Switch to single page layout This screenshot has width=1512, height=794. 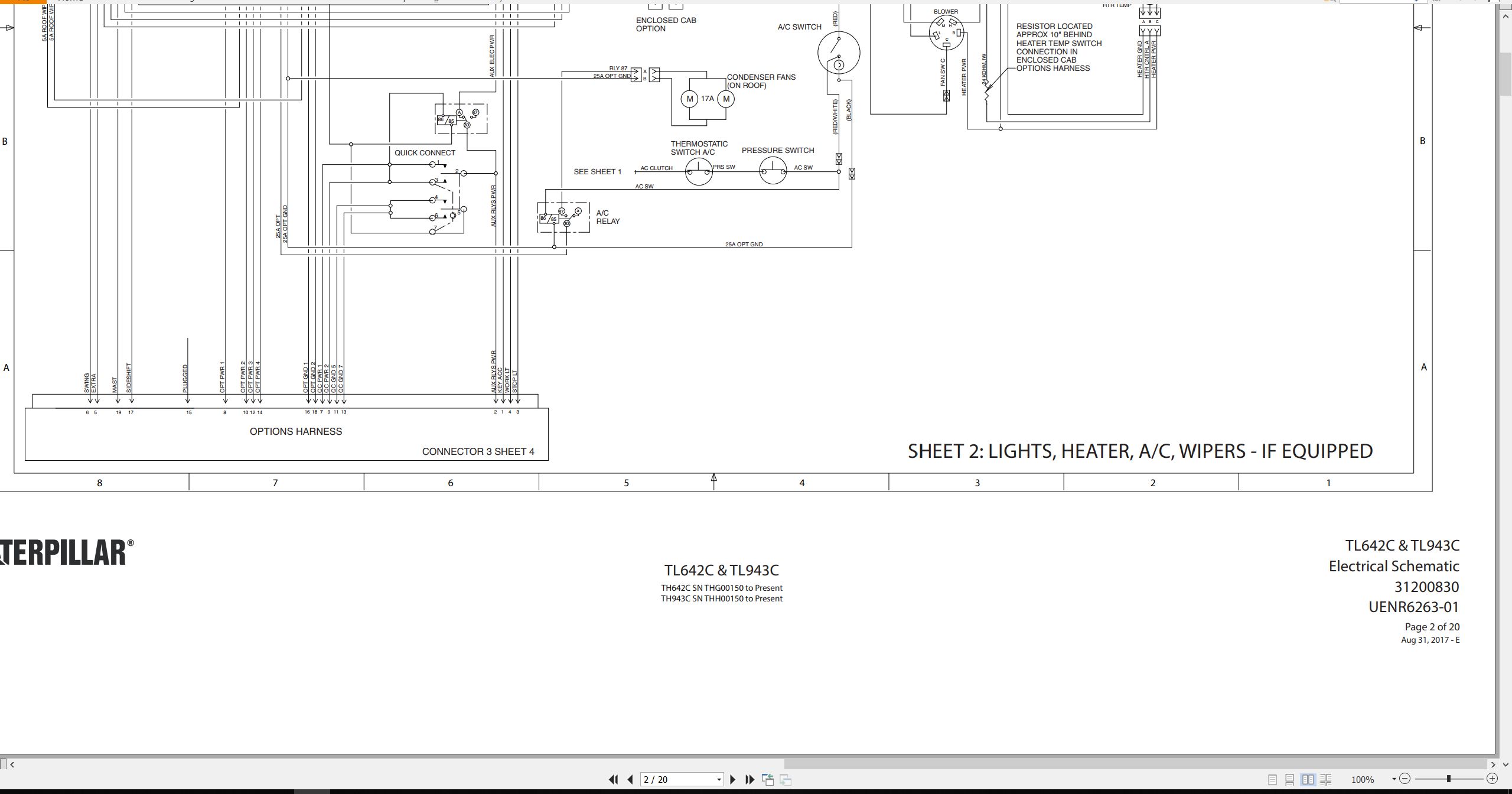[x=1273, y=780]
